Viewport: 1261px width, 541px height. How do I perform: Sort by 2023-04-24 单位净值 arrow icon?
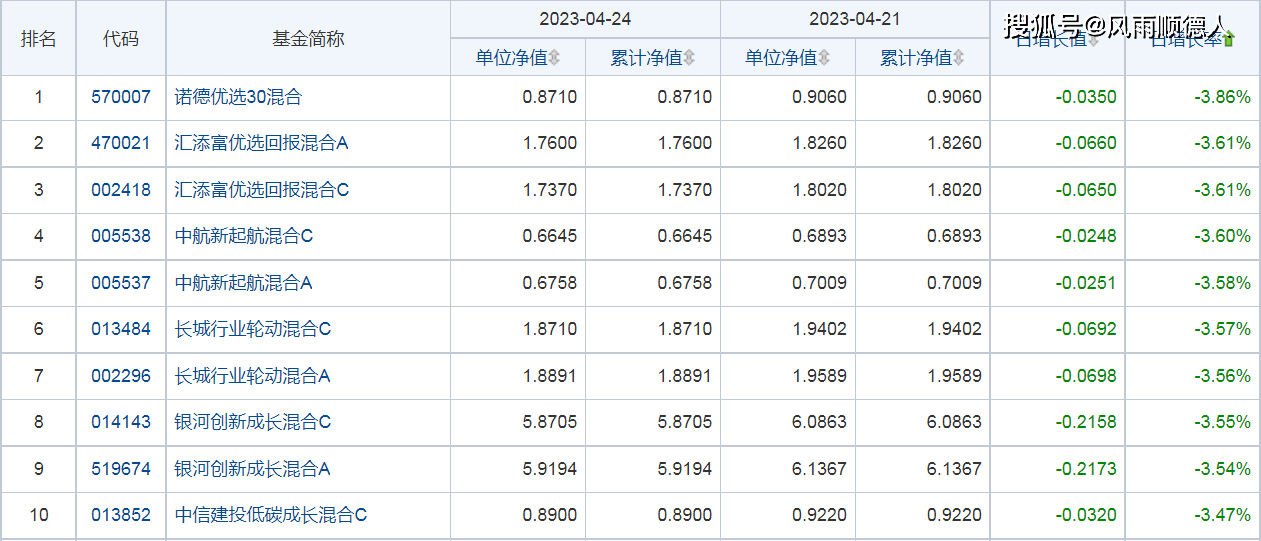555,59
